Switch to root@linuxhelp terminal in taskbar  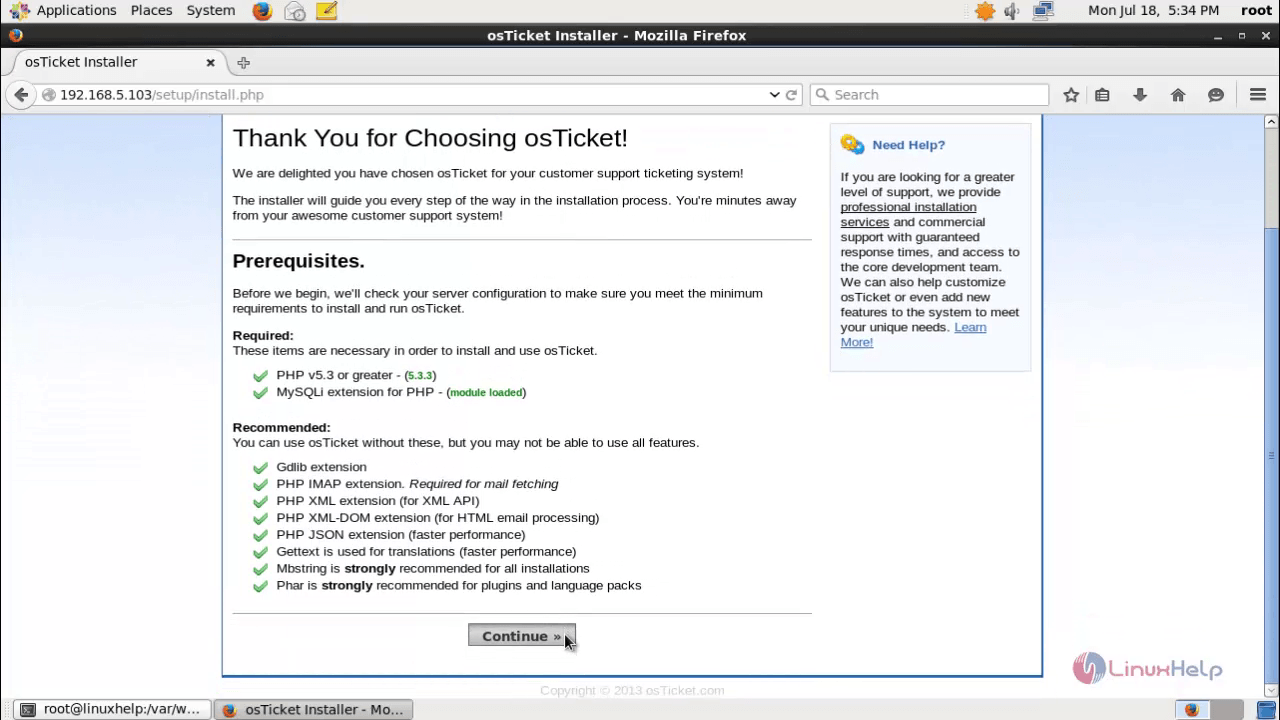click(110, 709)
